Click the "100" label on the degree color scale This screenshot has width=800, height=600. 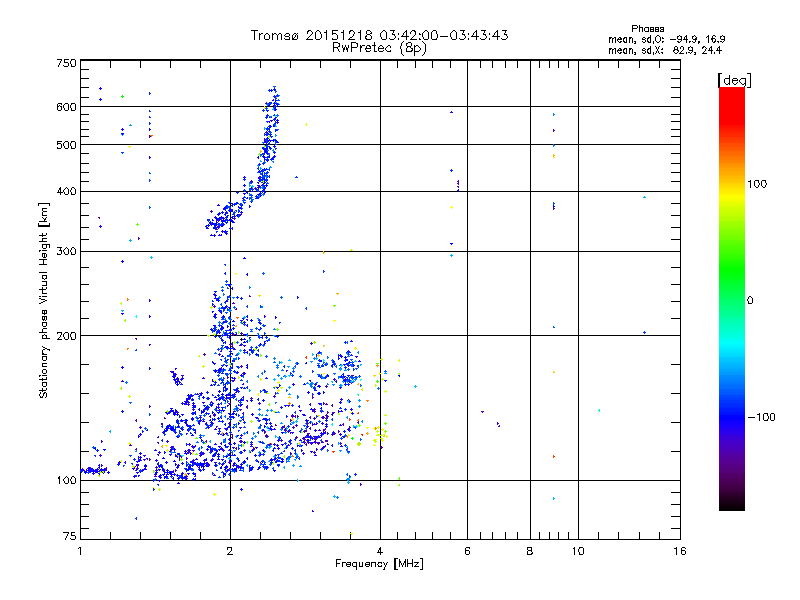pos(757,184)
